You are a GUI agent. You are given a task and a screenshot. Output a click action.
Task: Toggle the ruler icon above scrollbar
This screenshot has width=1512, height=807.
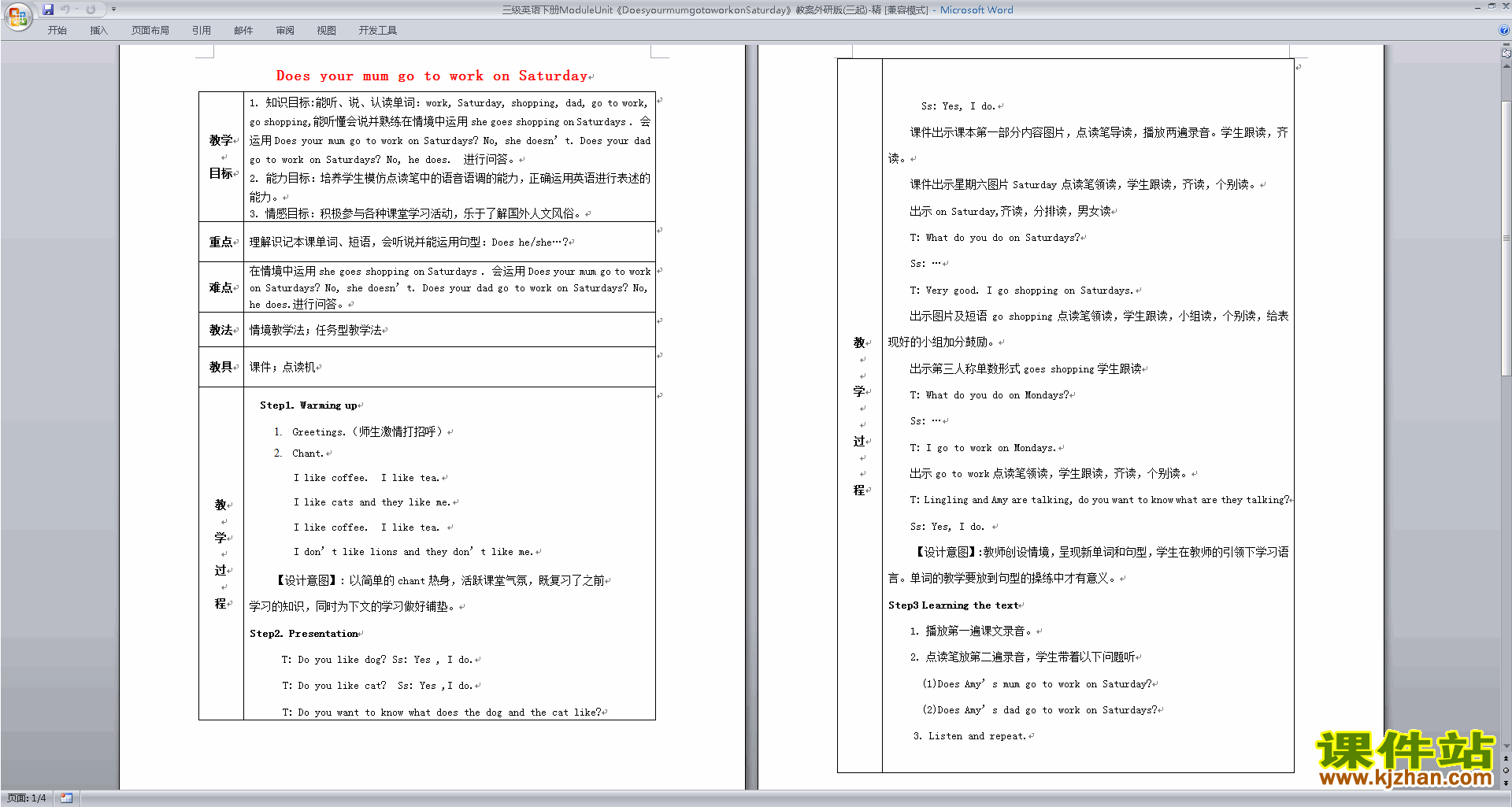click(1506, 54)
